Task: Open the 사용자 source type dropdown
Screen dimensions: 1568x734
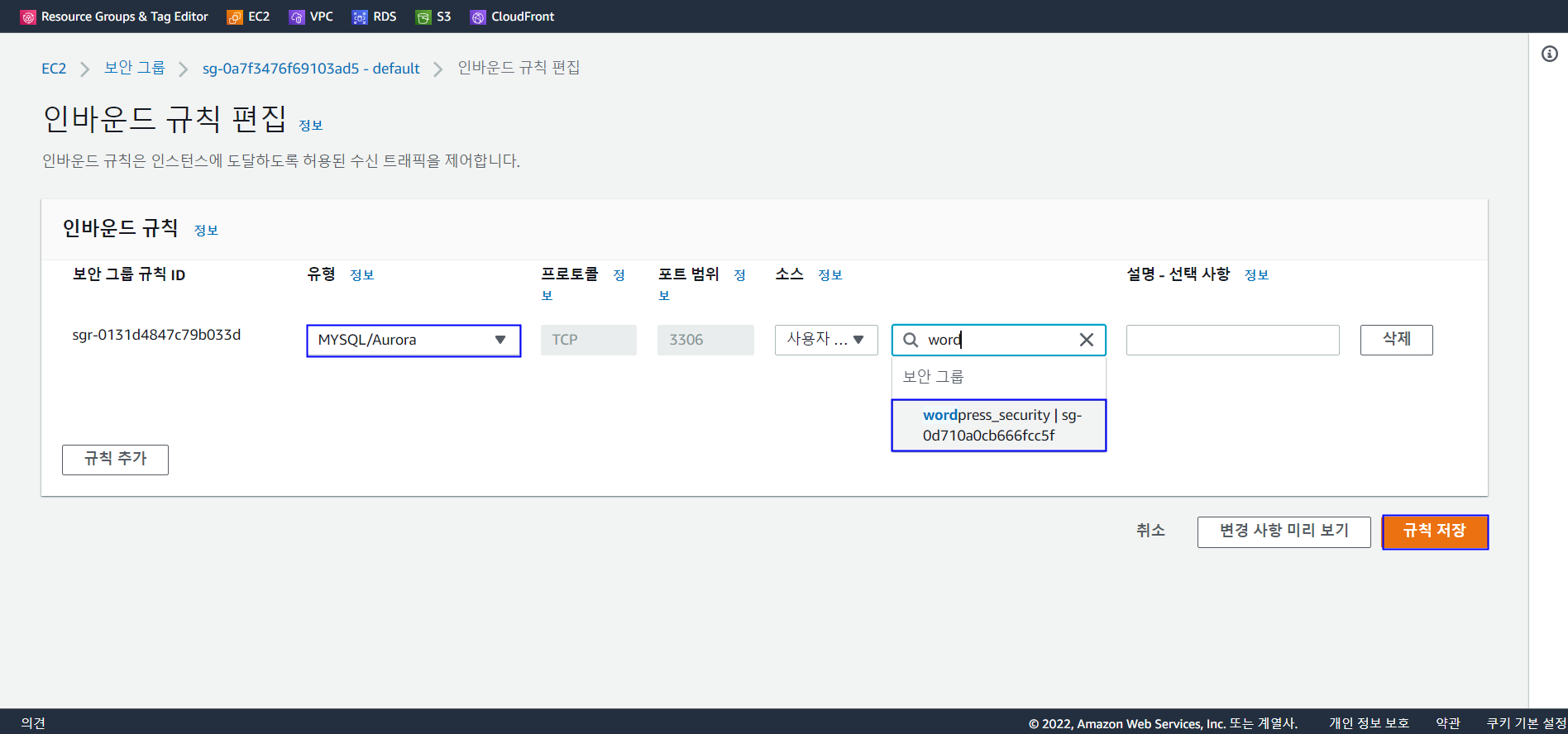Action: pos(826,340)
